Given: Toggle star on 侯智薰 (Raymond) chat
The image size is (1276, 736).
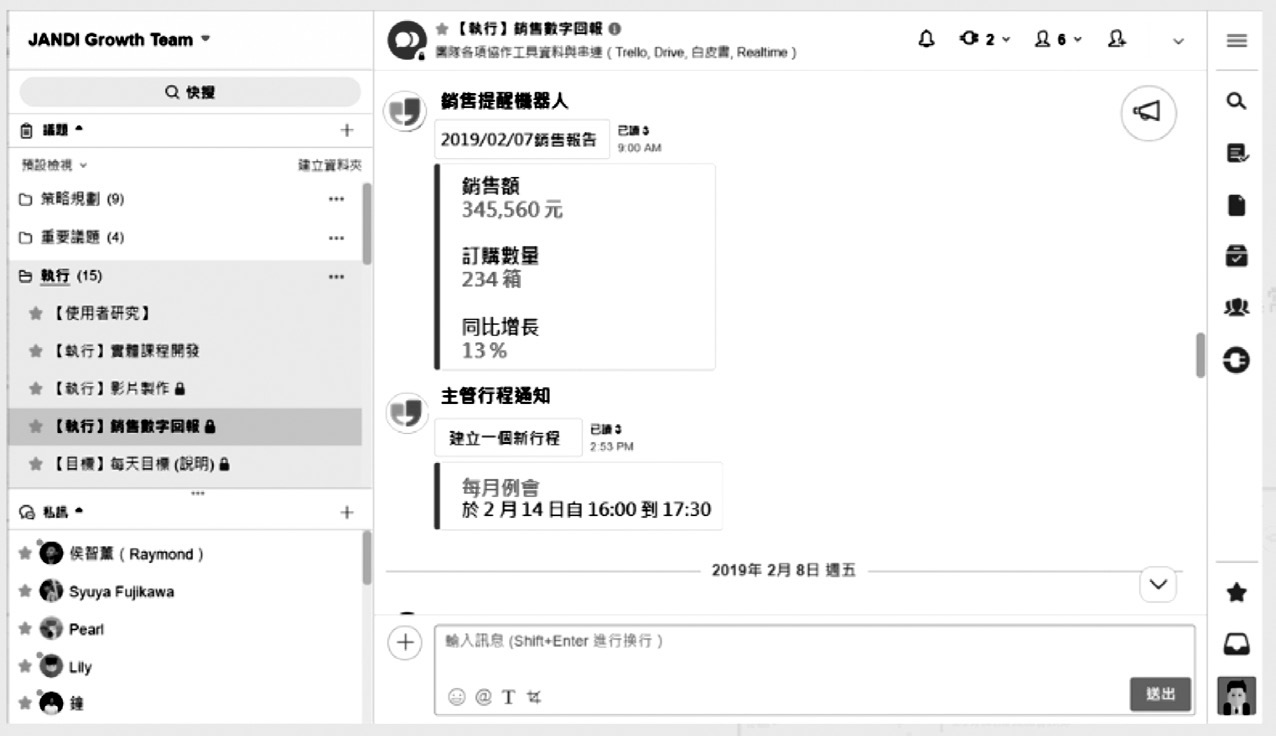Looking at the screenshot, I should point(25,554).
